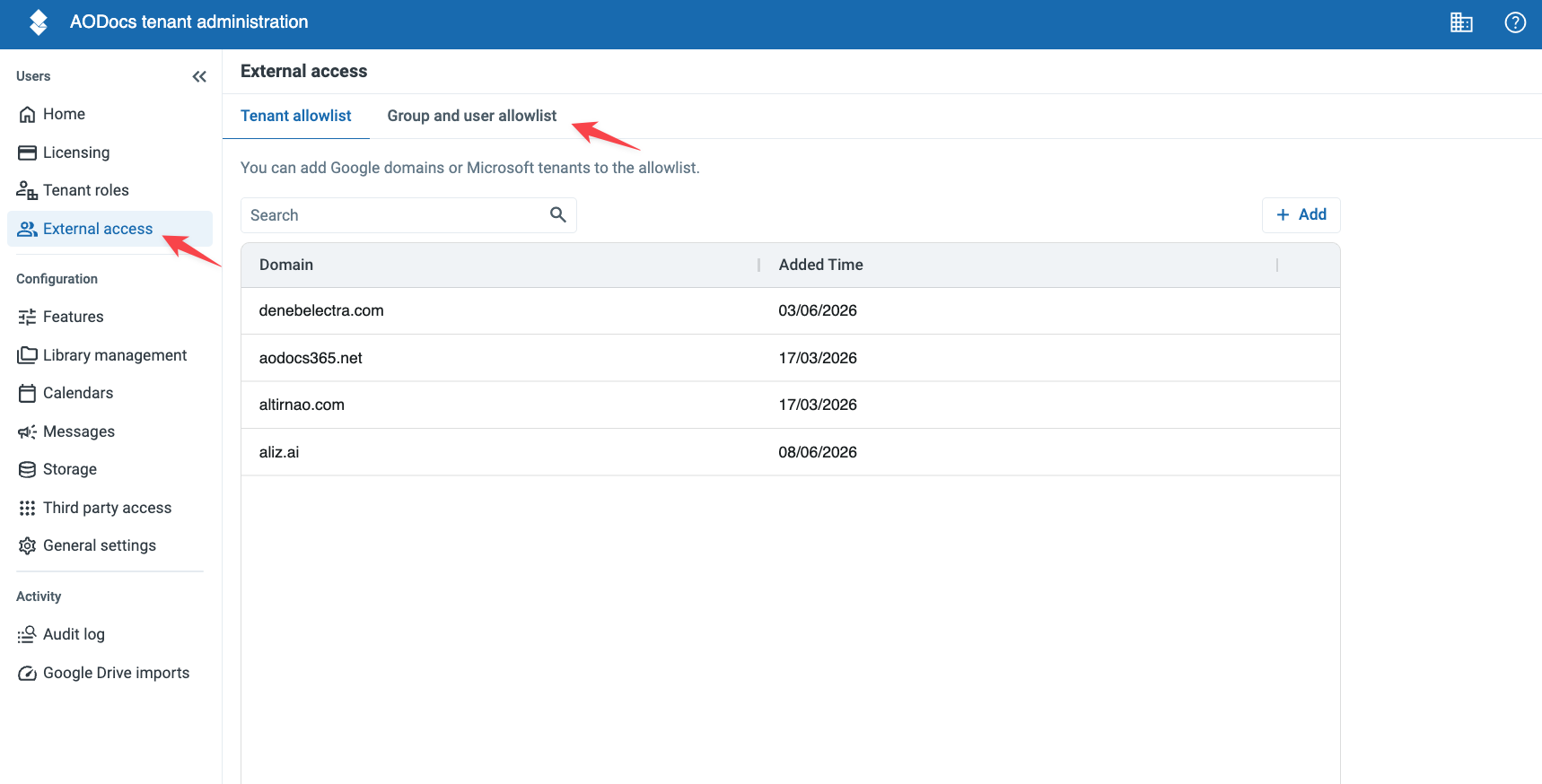Viewport: 1542px width, 784px height.
Task: Click the AODocs logo icon
Action: tap(38, 22)
